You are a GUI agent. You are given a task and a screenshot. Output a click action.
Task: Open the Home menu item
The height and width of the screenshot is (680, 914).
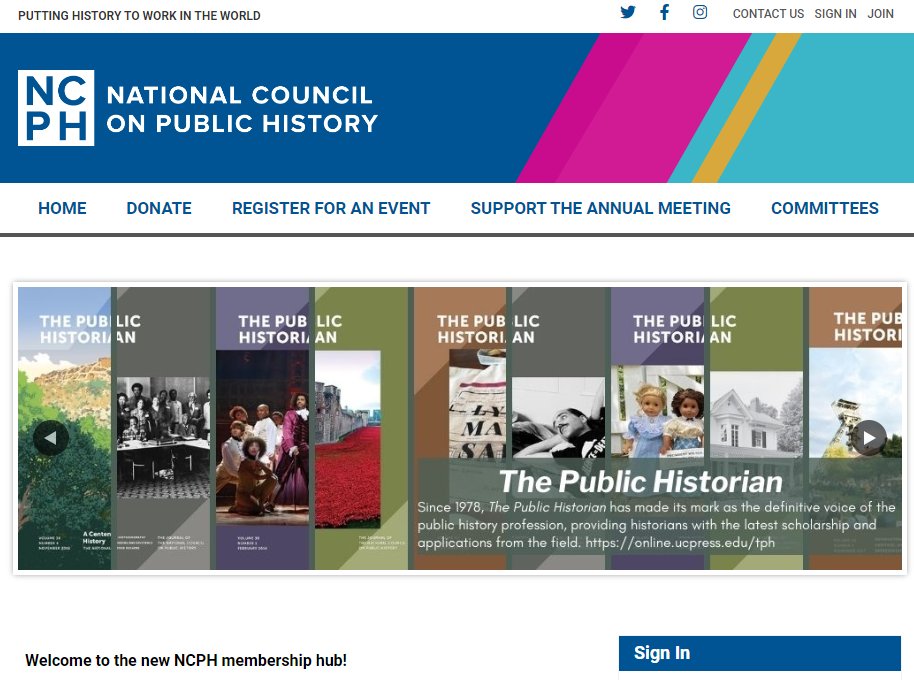point(62,208)
